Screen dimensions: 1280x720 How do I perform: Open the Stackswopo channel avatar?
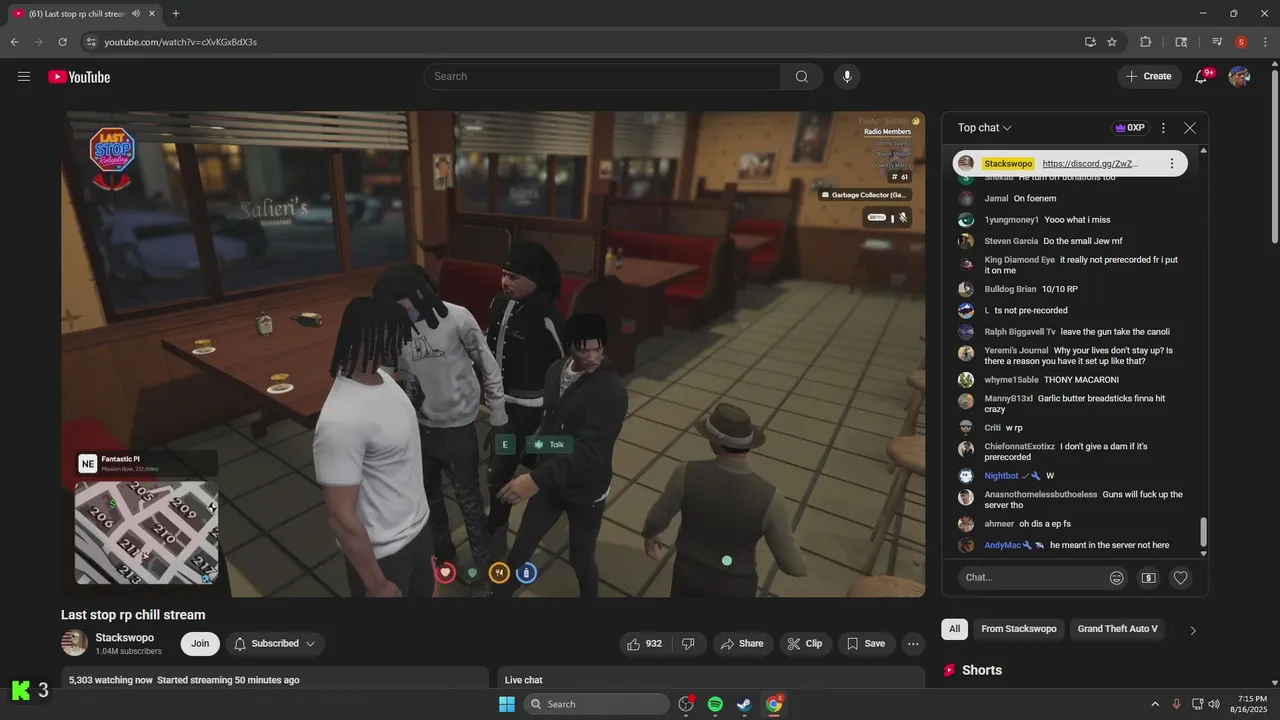(75, 644)
